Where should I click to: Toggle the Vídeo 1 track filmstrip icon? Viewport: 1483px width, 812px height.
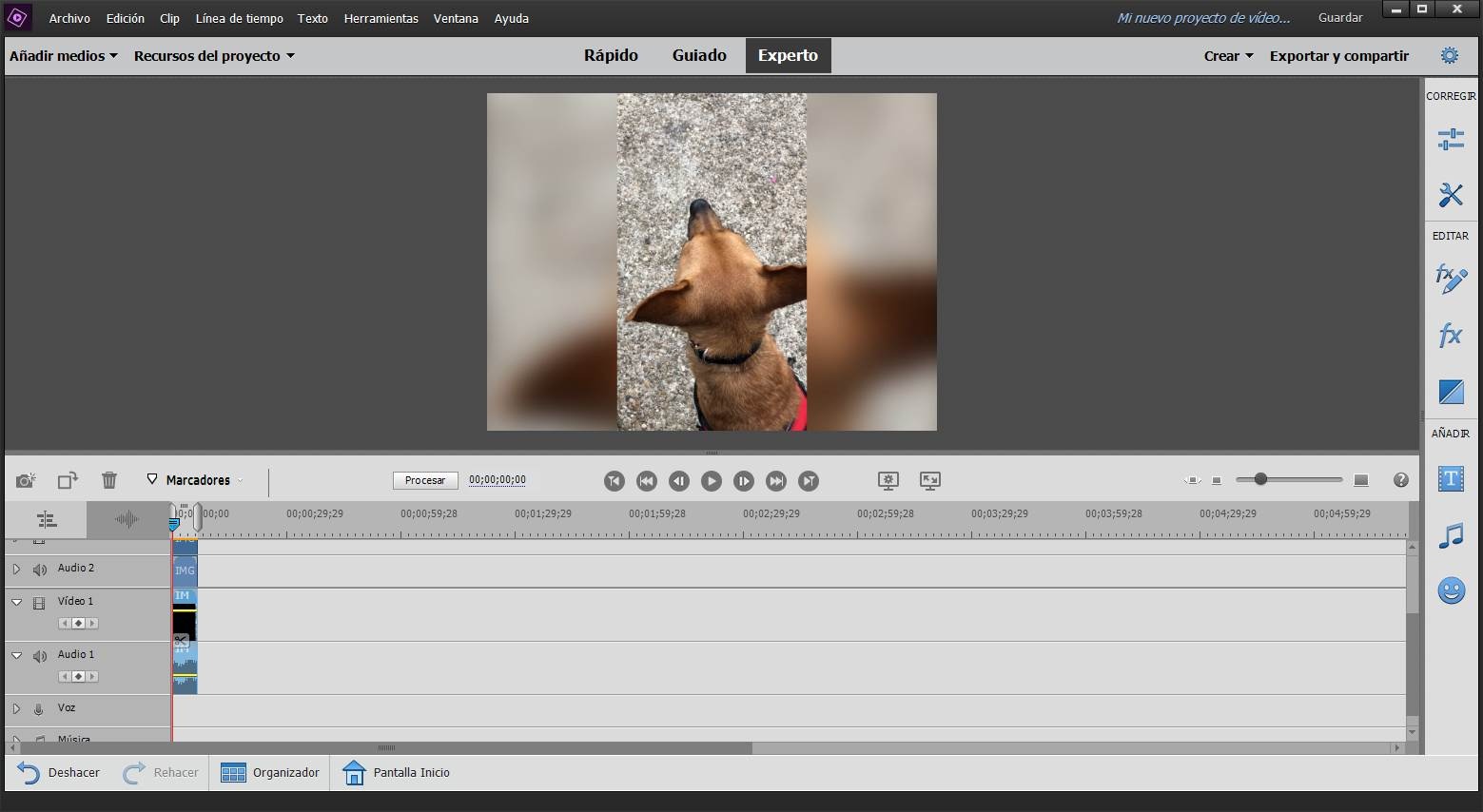[39, 603]
